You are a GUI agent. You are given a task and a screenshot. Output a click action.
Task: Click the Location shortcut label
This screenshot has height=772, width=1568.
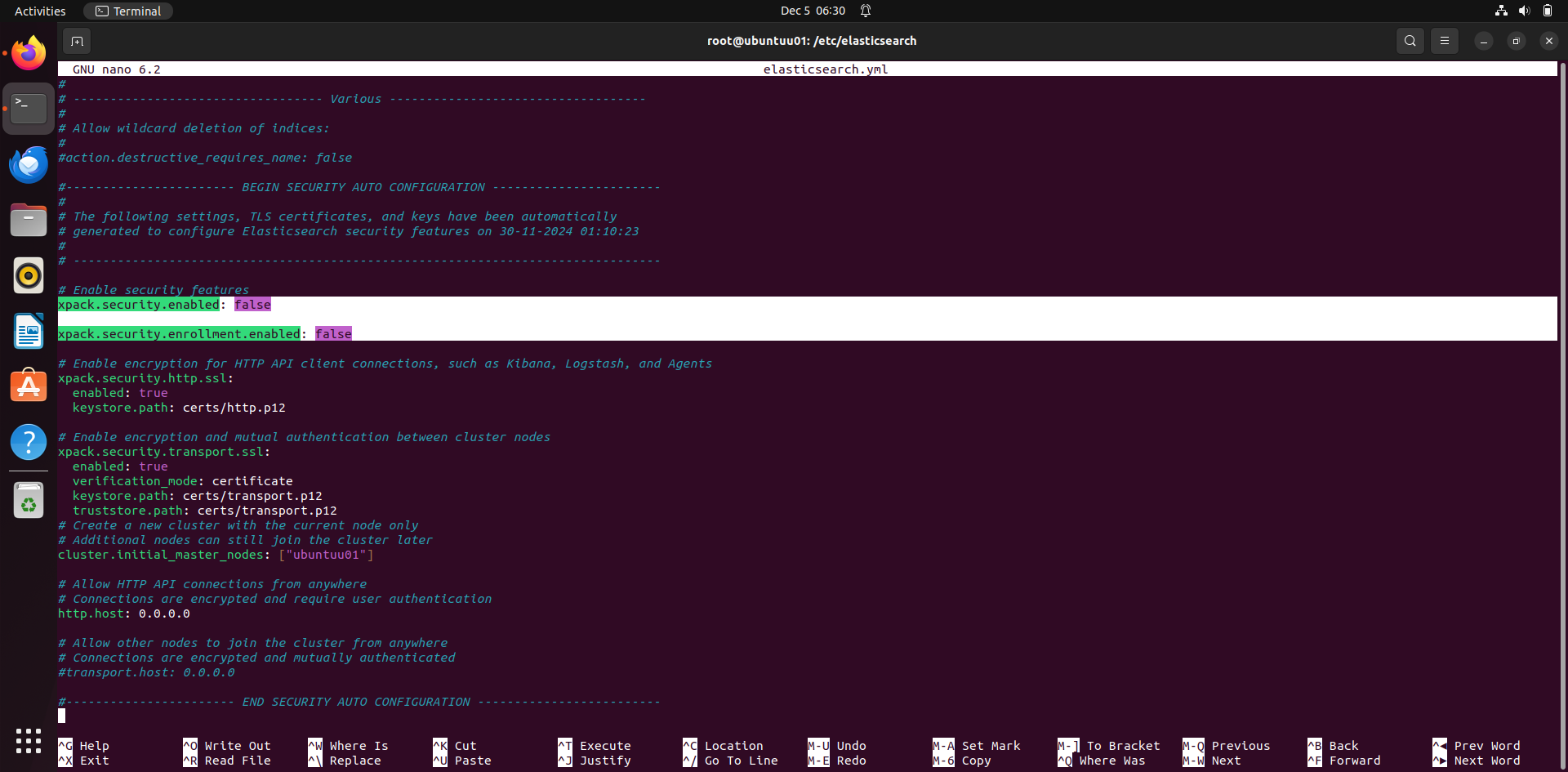coord(733,746)
